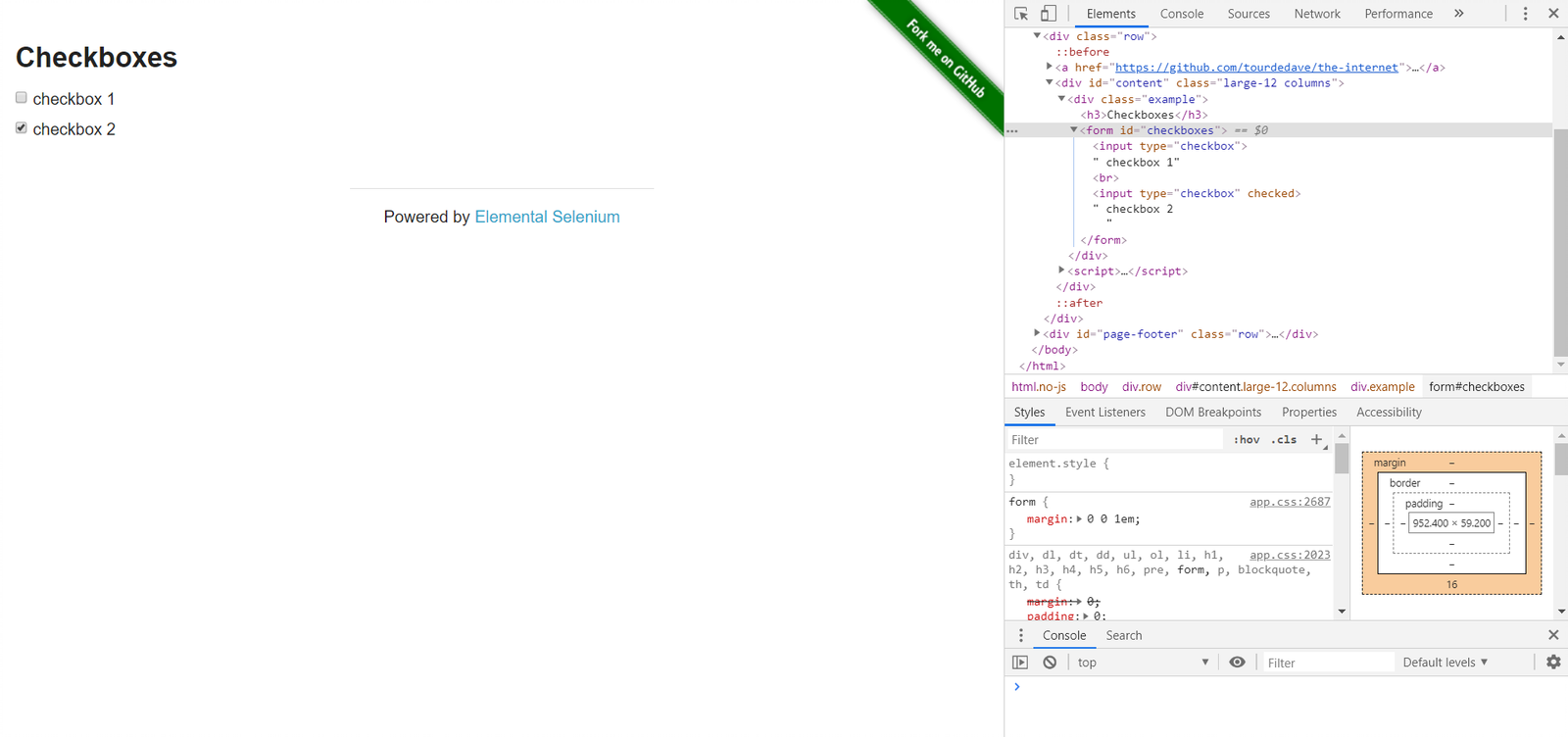Select body in the breadcrumb
The width and height of the screenshot is (1568, 737).
tap(1094, 387)
